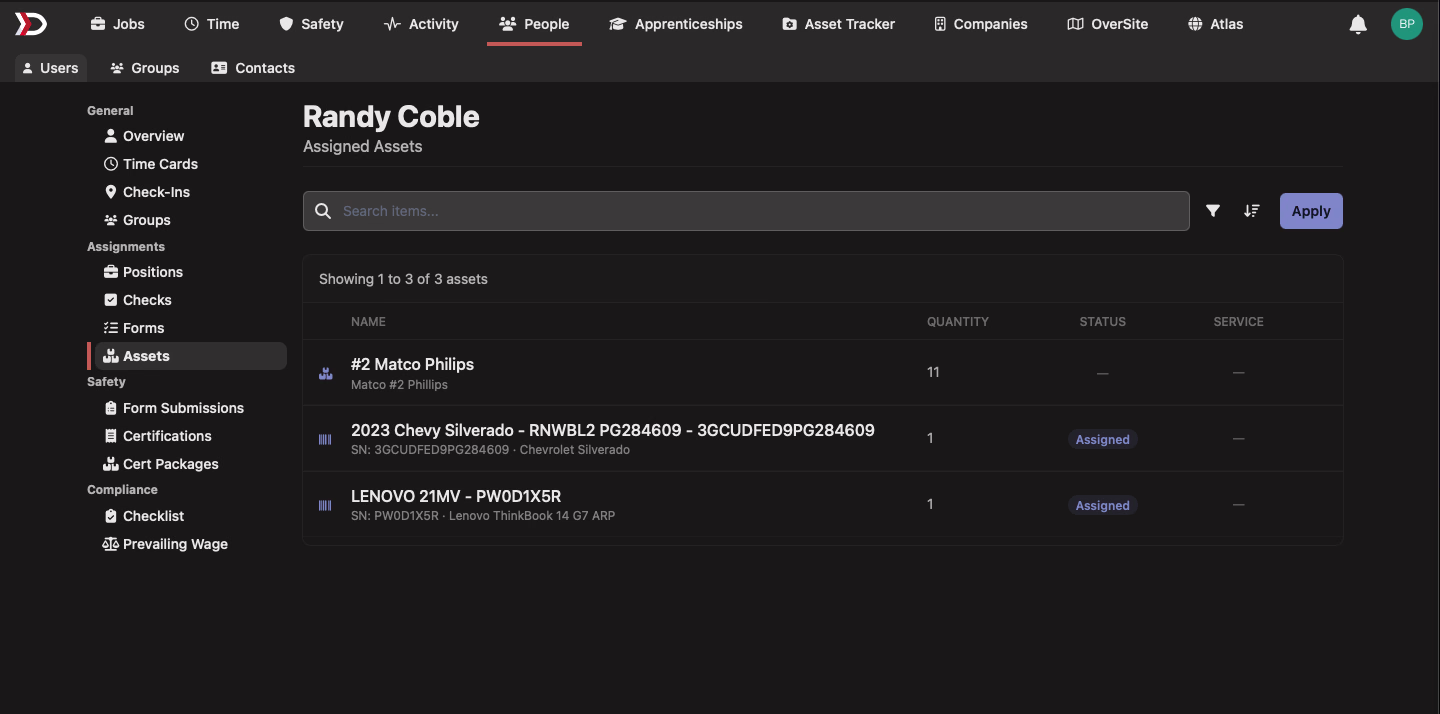This screenshot has height=714, width=1440.
Task: Click the stacked-boxes icon beside #2 Matco Philips
Action: (x=325, y=373)
